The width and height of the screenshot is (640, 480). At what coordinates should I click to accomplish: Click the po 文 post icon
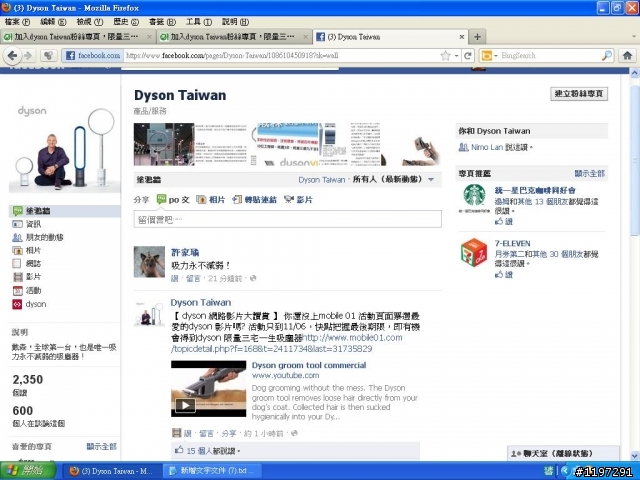point(161,200)
